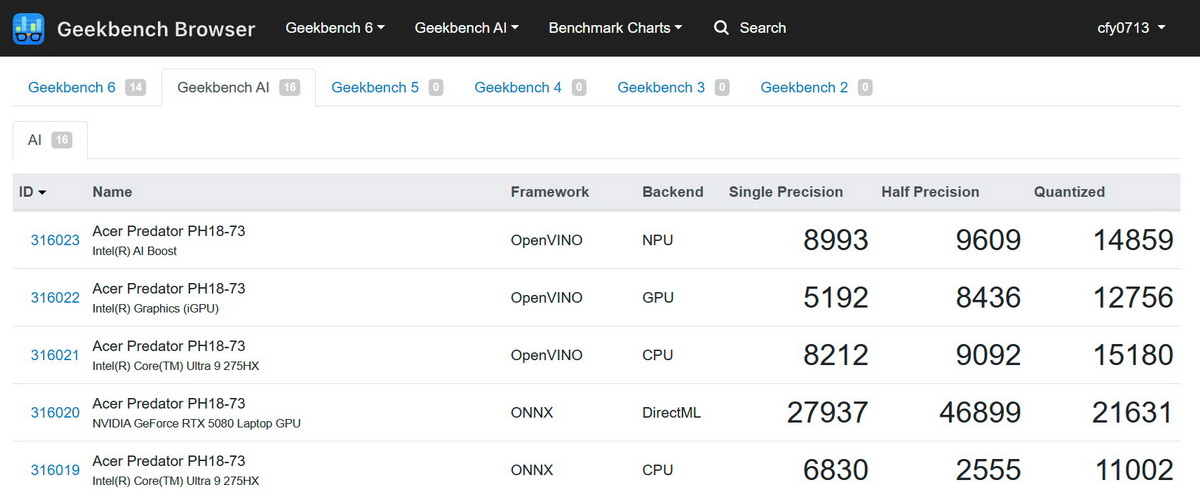Expand the Geekbench AI navbar menu

(466, 28)
